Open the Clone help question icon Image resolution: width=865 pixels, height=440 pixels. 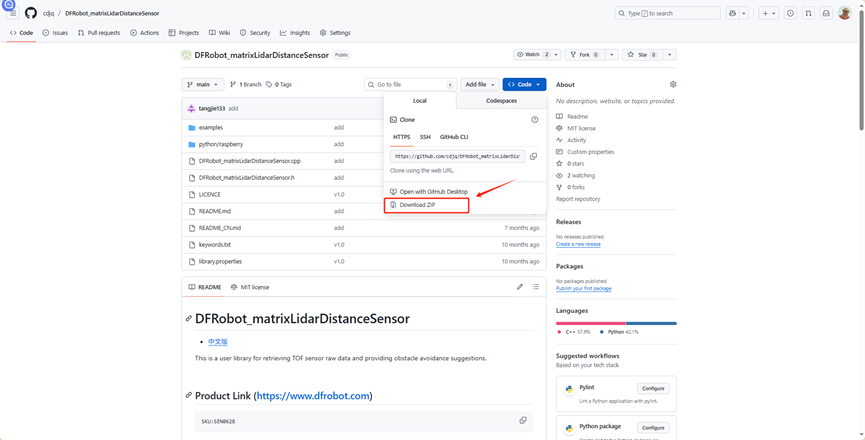tap(535, 119)
